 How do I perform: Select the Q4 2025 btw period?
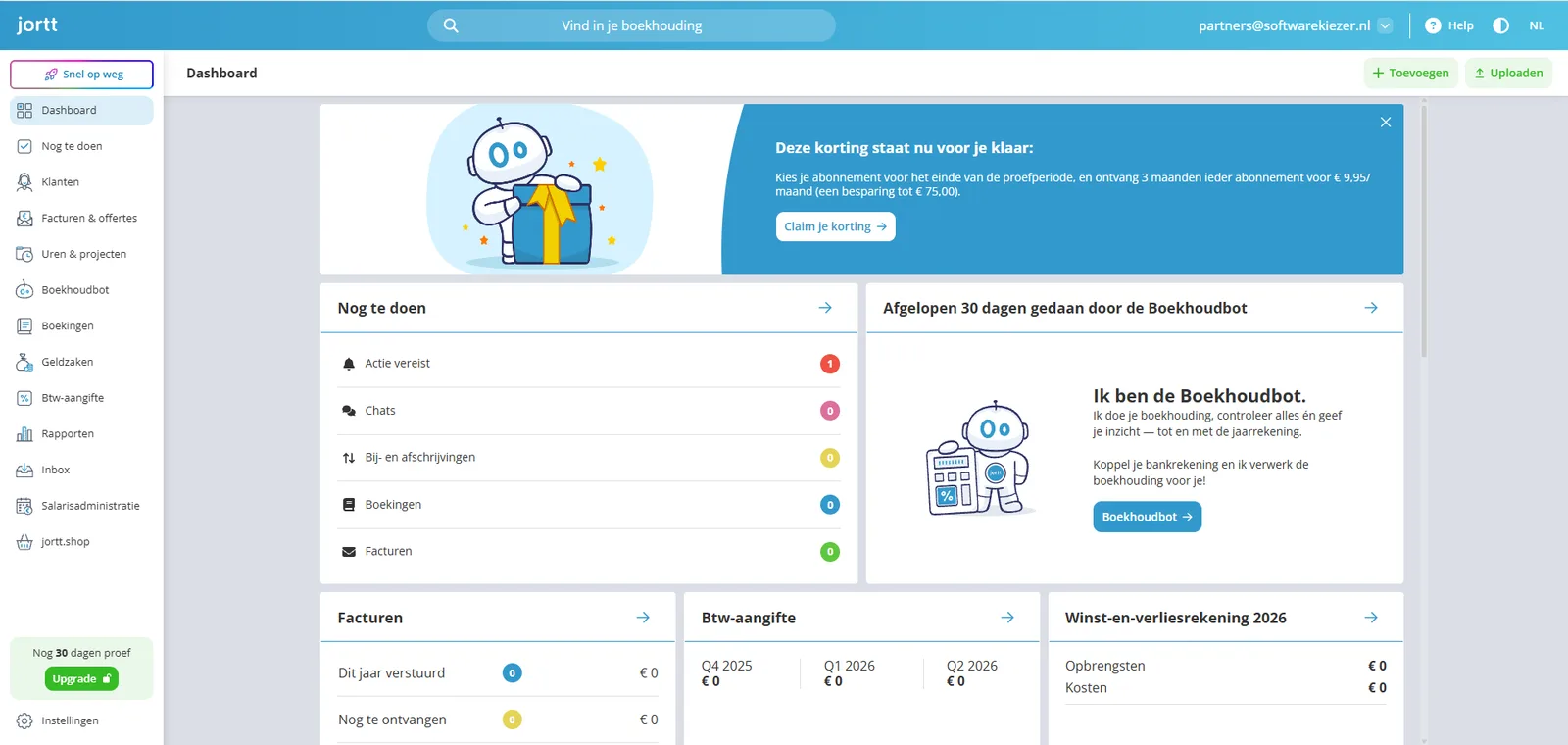pyautogui.click(x=727, y=673)
